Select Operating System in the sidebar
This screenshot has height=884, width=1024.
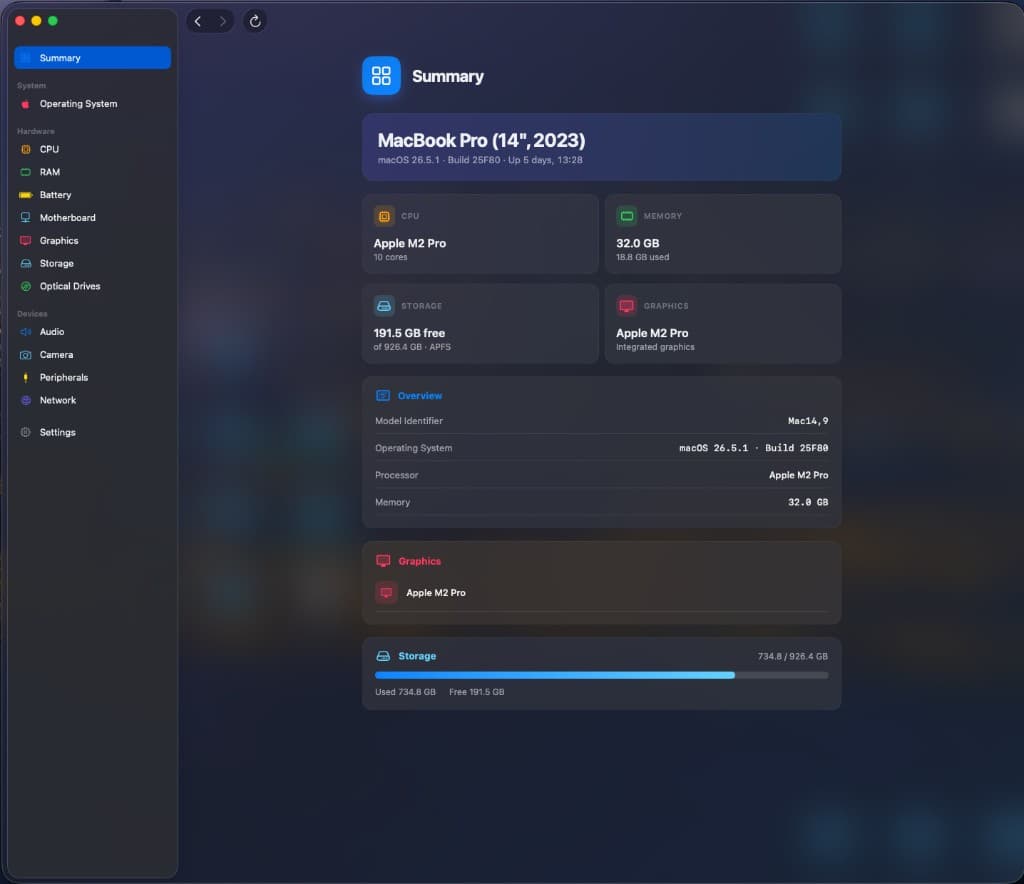tap(92, 104)
